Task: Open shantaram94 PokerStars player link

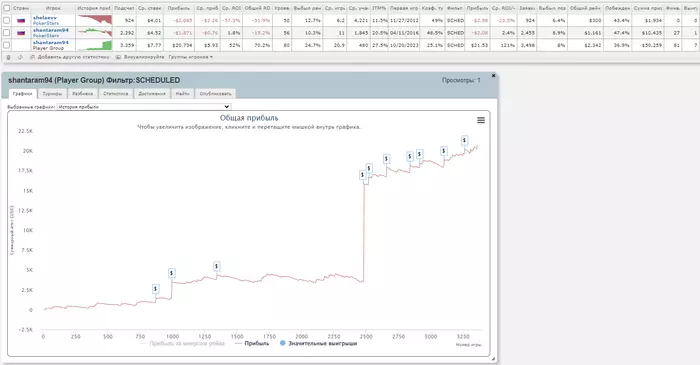Action: [x=51, y=30]
